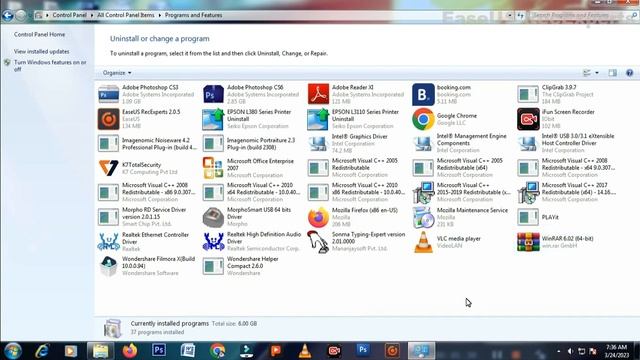Select the Adobe Photoshop CS3 program icon

(109, 94)
